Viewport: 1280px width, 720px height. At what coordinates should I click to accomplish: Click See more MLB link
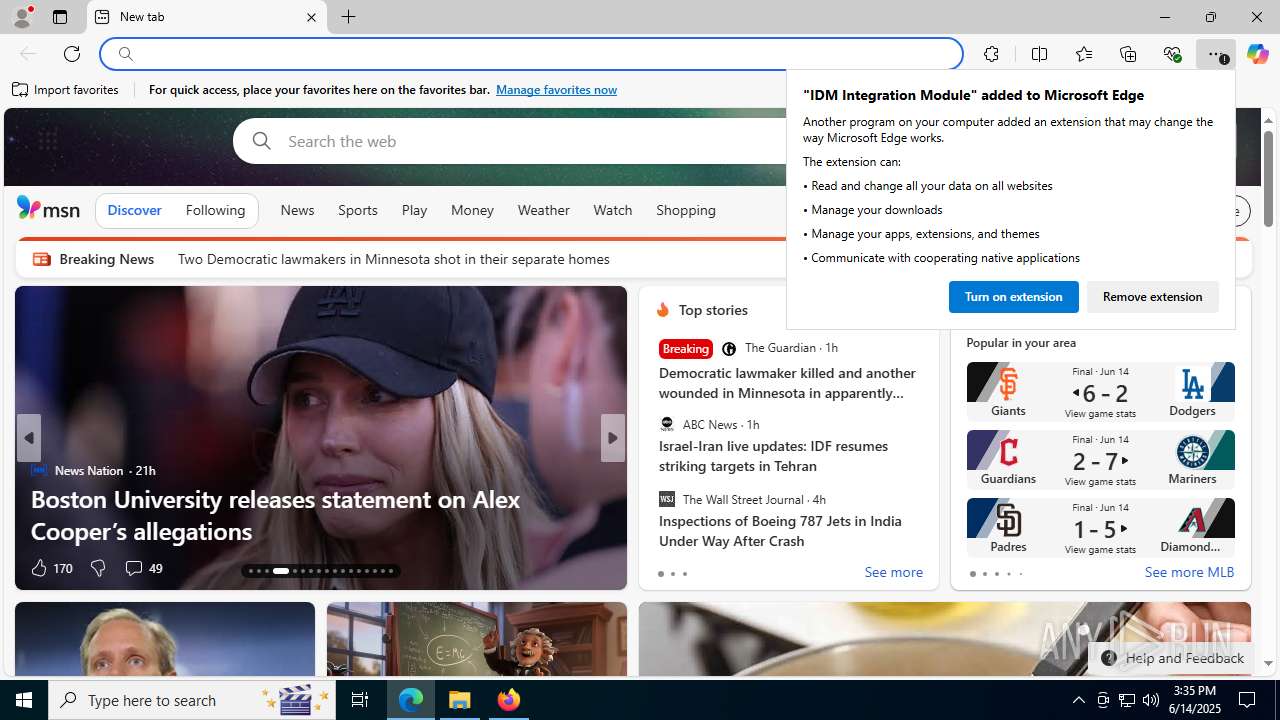(x=1189, y=573)
